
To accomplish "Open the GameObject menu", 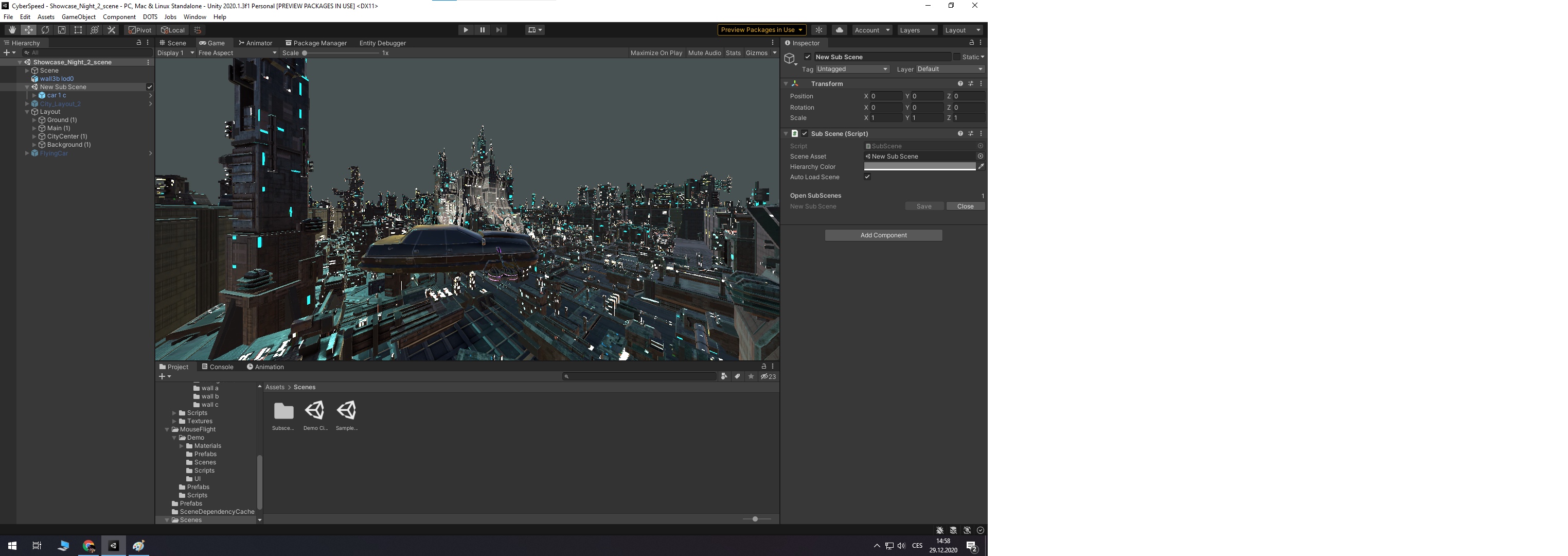I will pos(79,17).
